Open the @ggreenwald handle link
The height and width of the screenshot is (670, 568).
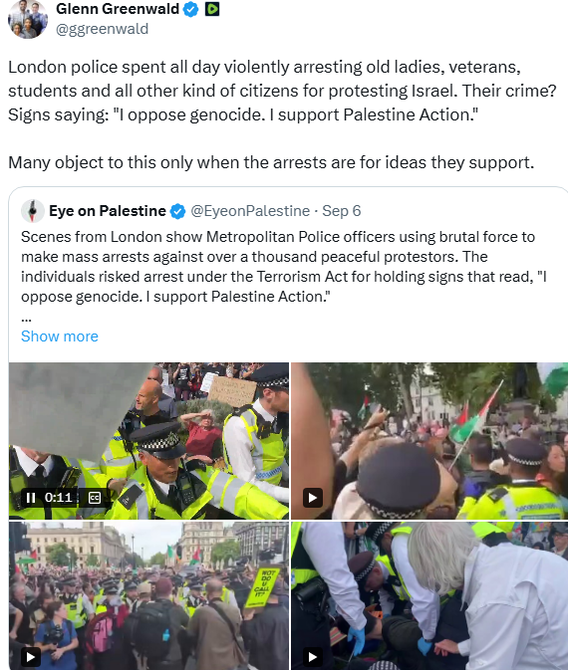(x=102, y=29)
